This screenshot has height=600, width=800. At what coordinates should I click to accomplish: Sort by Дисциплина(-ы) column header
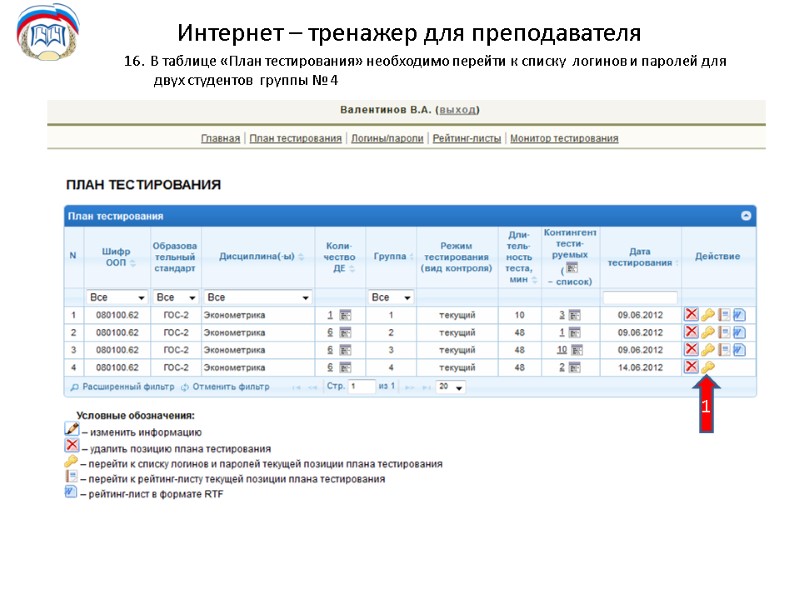(260, 256)
